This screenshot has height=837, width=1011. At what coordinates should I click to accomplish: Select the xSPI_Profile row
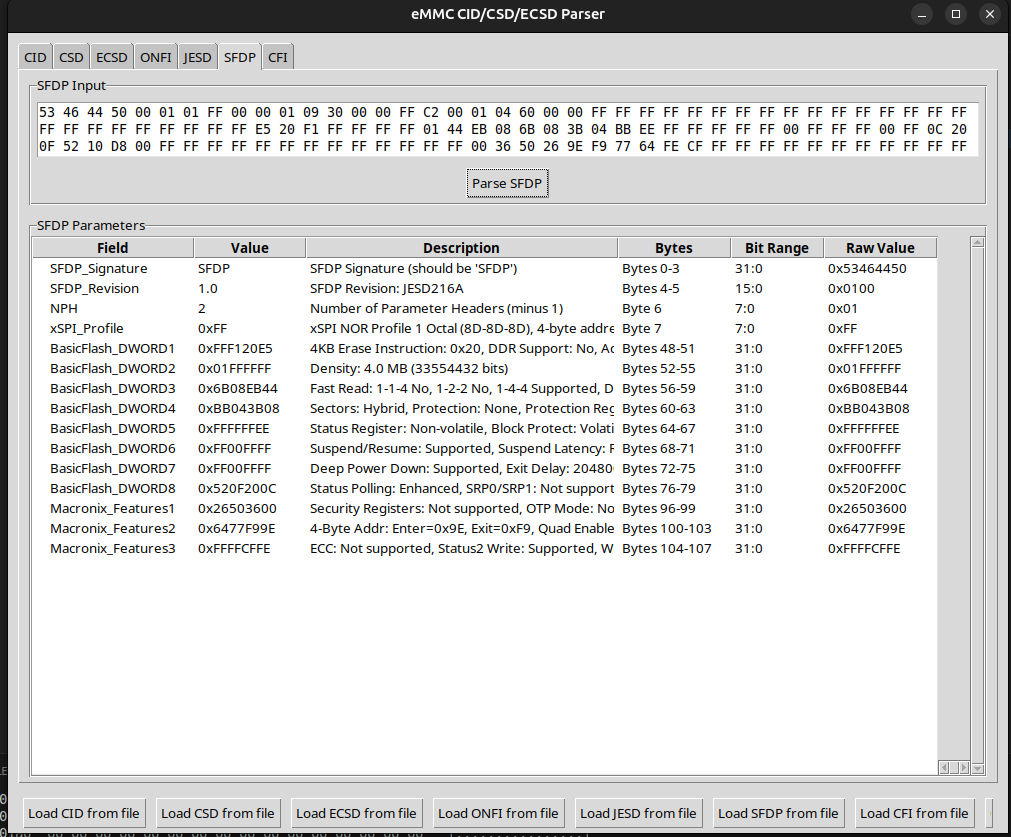[484, 328]
